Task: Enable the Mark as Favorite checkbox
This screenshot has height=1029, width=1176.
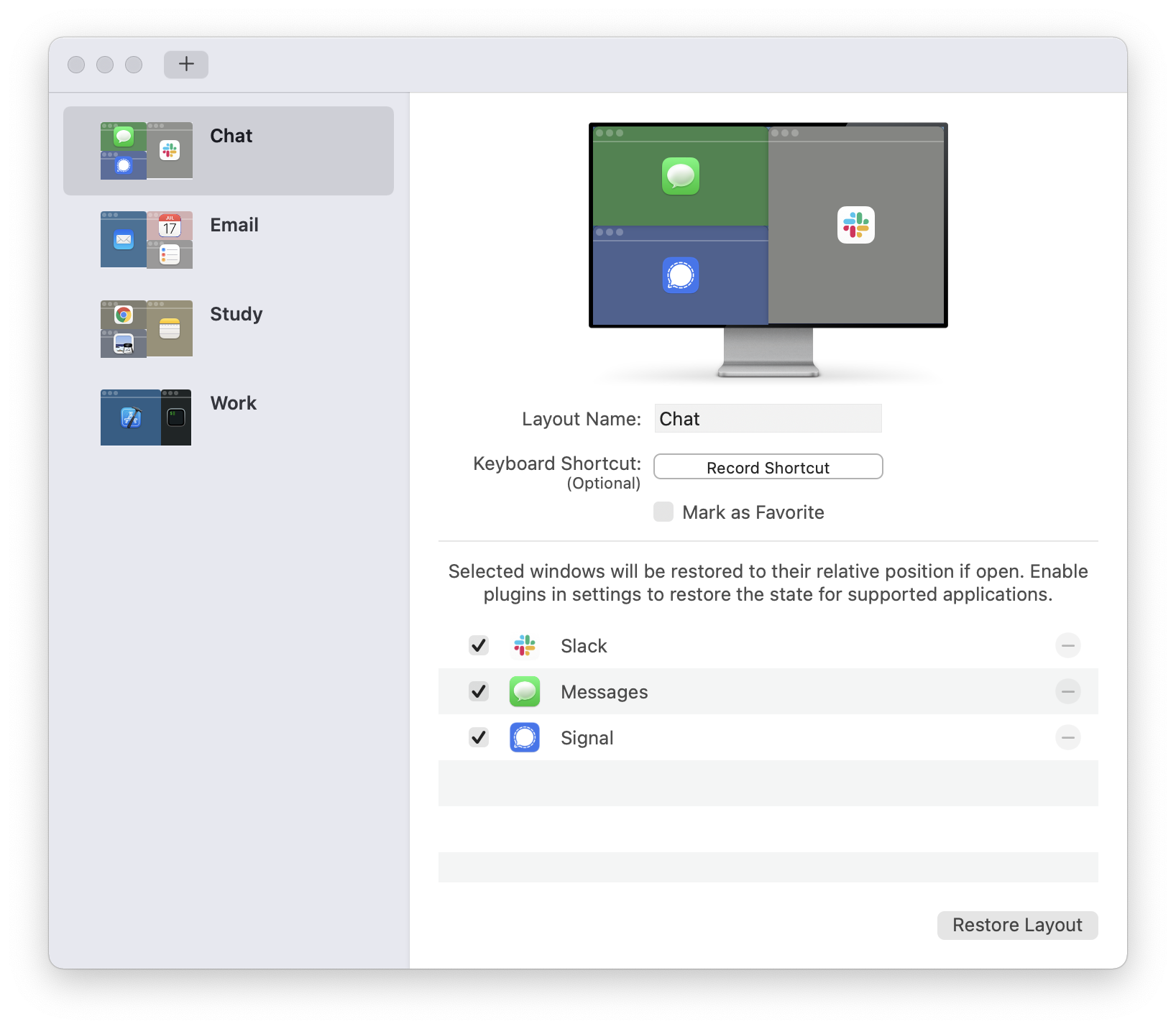Action: [x=663, y=512]
